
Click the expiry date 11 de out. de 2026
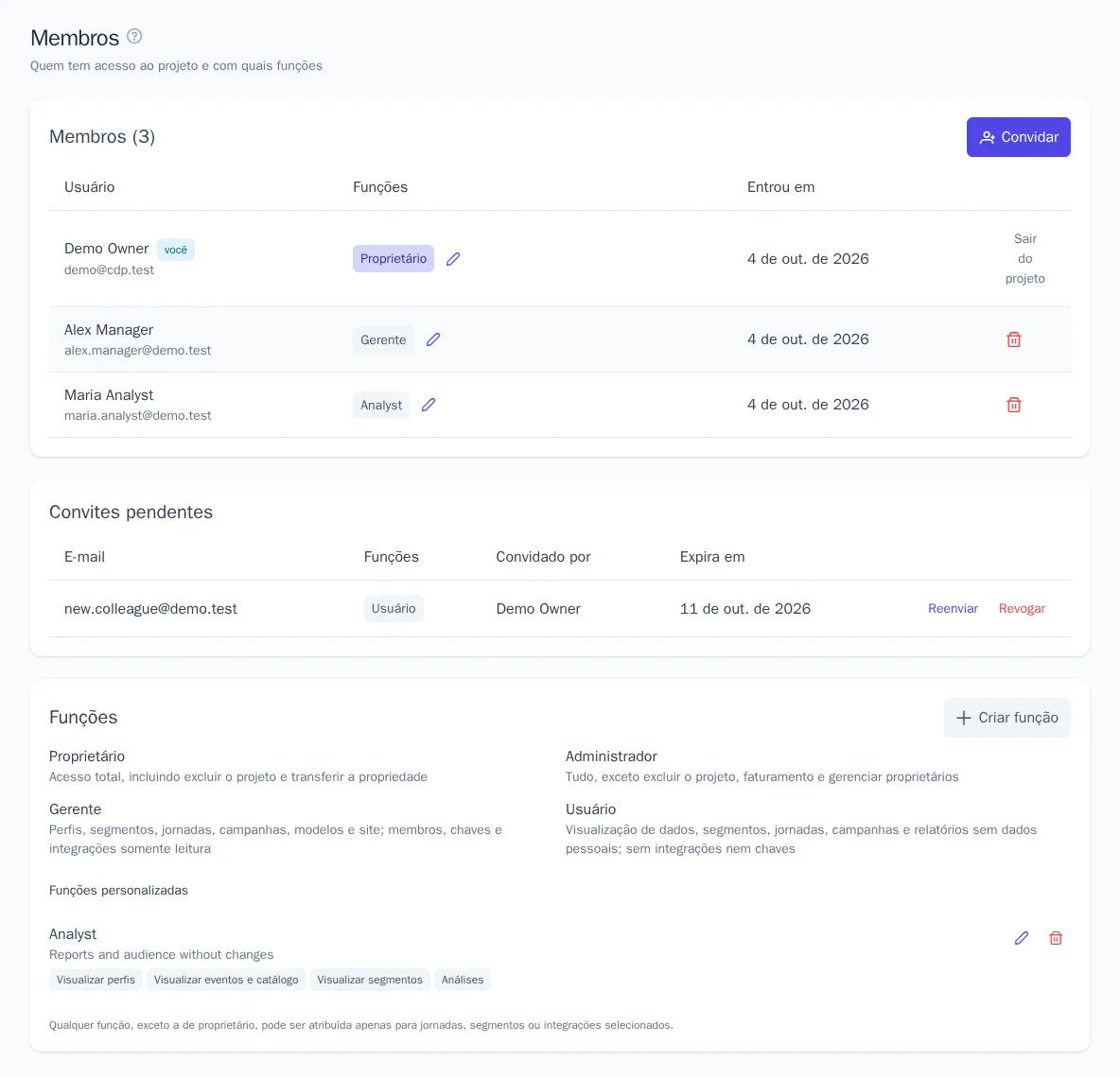click(745, 609)
